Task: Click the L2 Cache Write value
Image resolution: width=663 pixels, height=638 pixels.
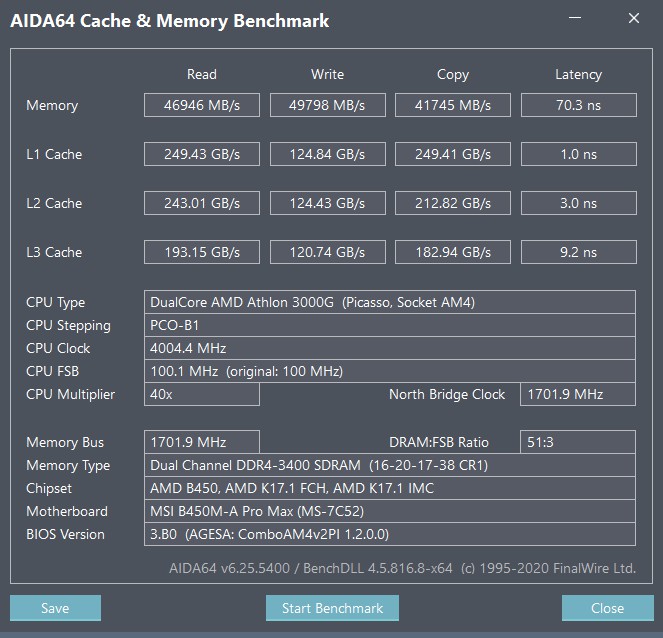Action: pos(327,203)
